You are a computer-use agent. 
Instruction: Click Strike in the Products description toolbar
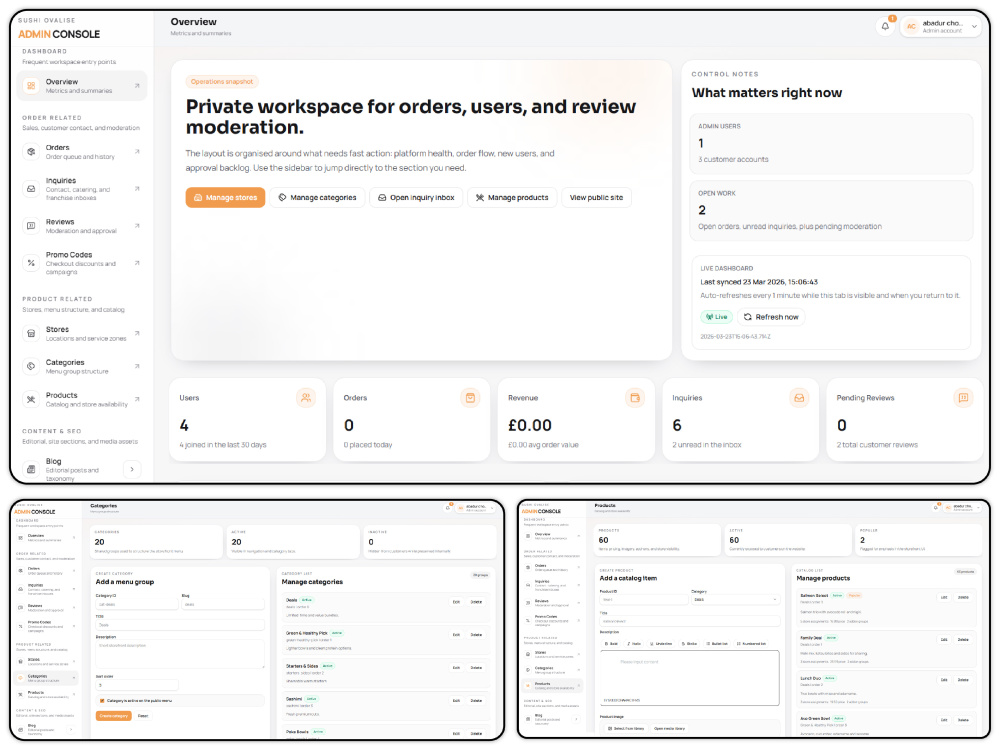pyautogui.click(x=689, y=644)
